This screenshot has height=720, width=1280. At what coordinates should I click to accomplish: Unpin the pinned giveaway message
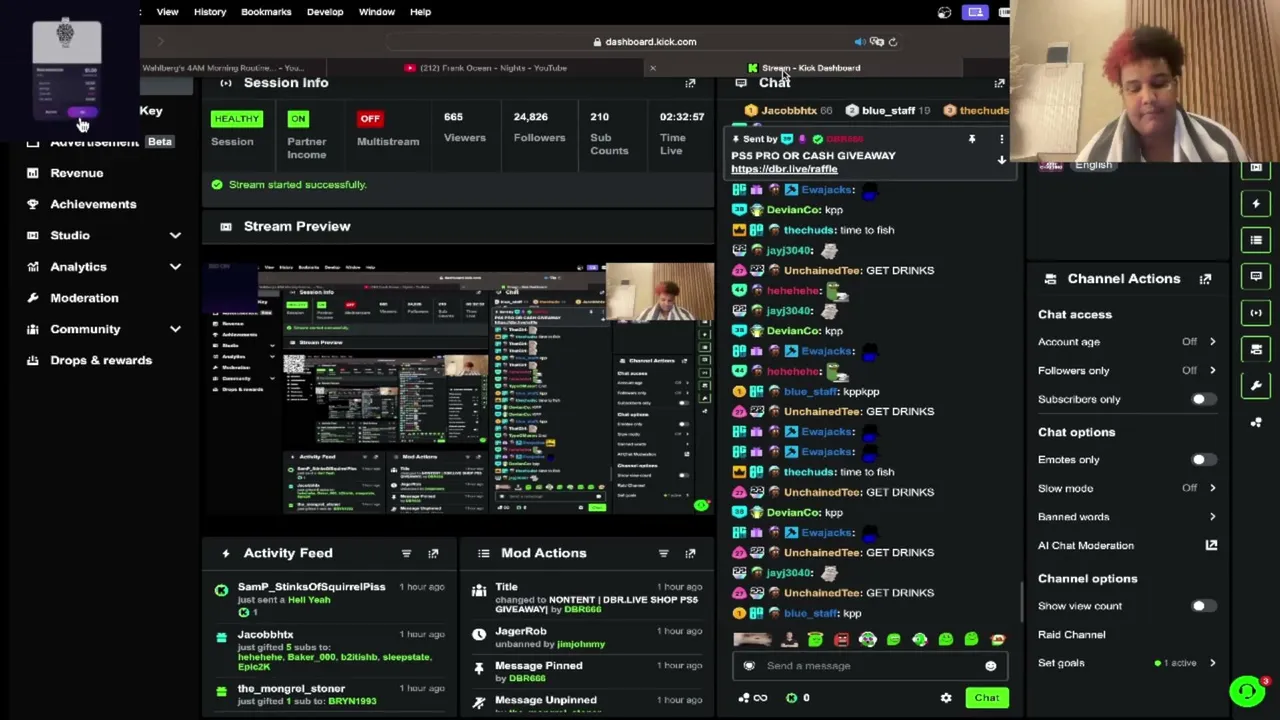pyautogui.click(x=972, y=140)
